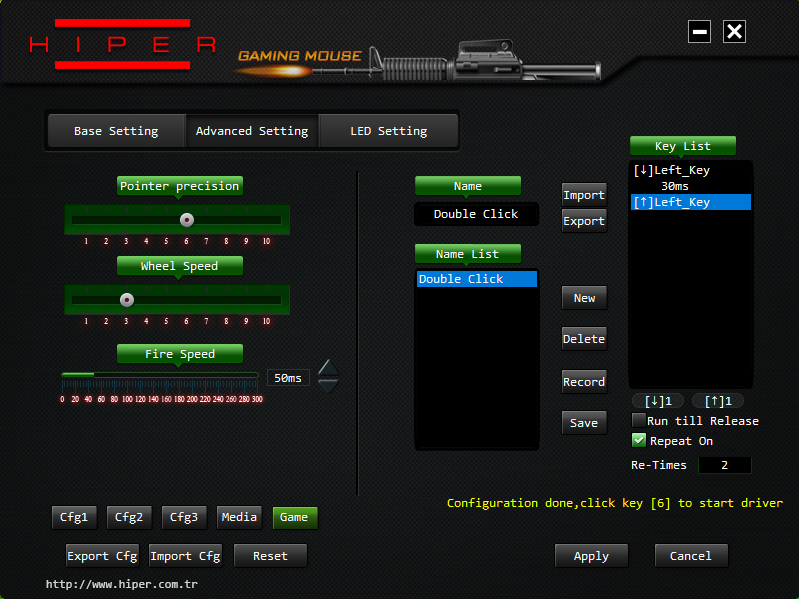Click the Wheel Speed slider knob
Screen dimensions: 799x601
click(x=127, y=300)
